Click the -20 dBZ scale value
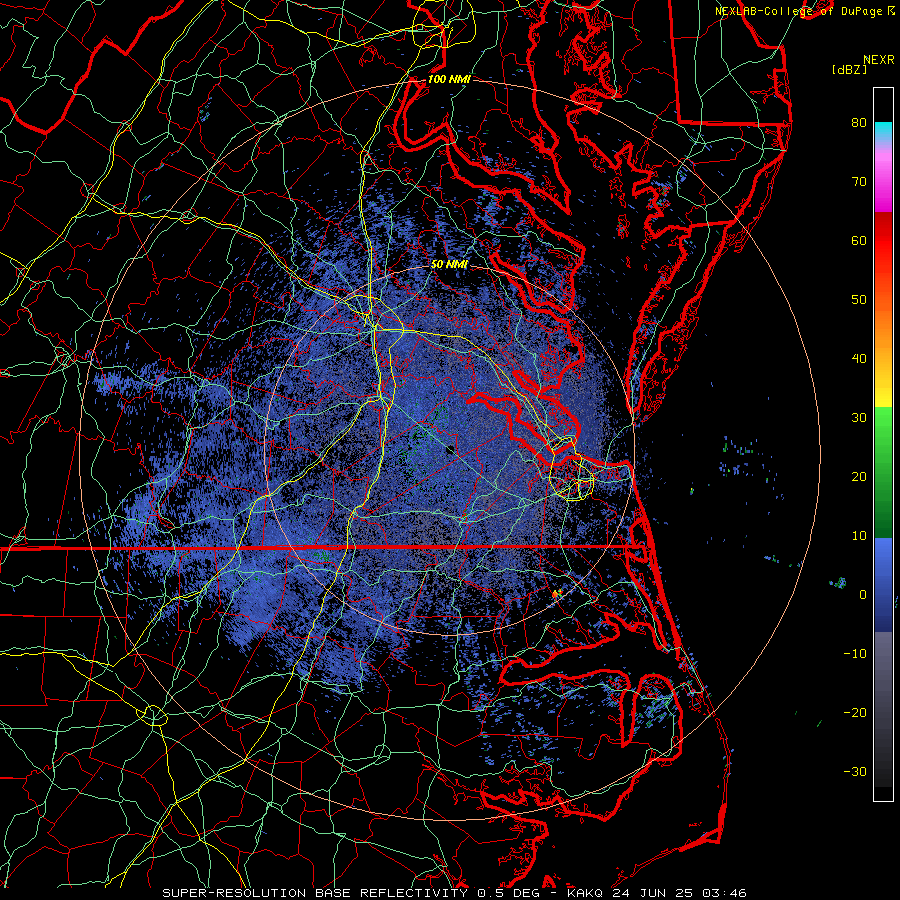The image size is (900, 900). [x=855, y=712]
